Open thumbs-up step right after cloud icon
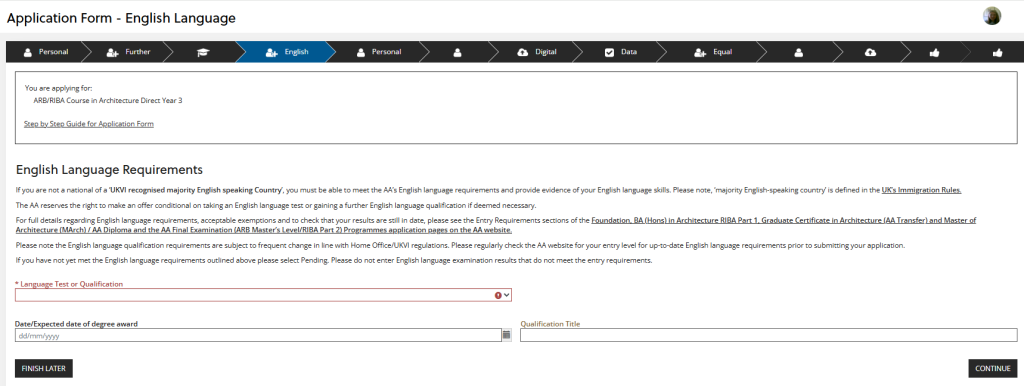 935,52
